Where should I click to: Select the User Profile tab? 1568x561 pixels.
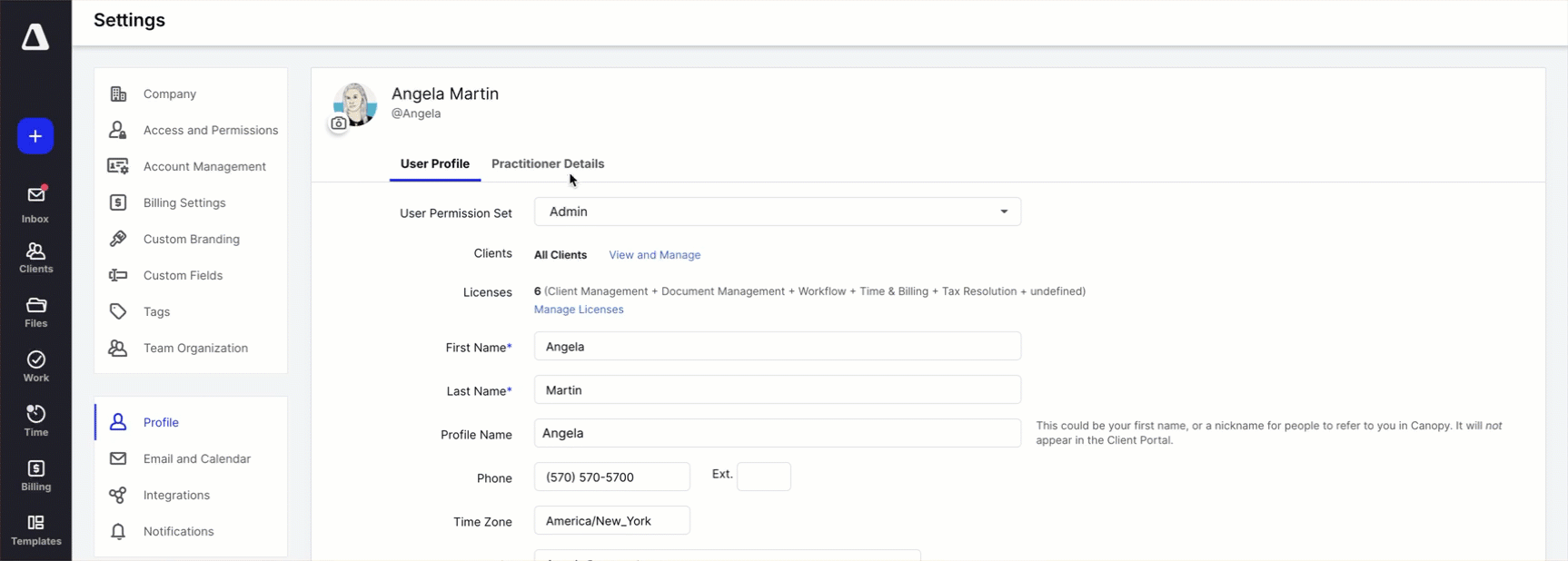tap(434, 164)
